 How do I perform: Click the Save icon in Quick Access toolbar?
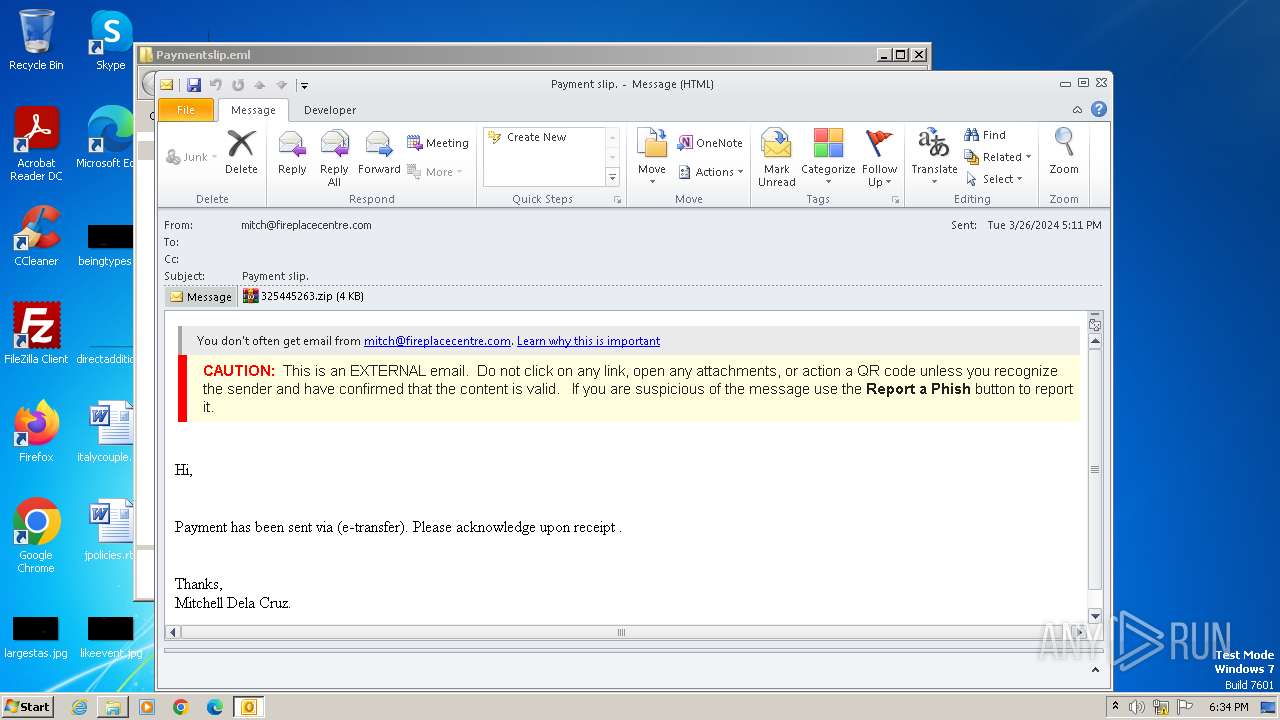point(194,85)
